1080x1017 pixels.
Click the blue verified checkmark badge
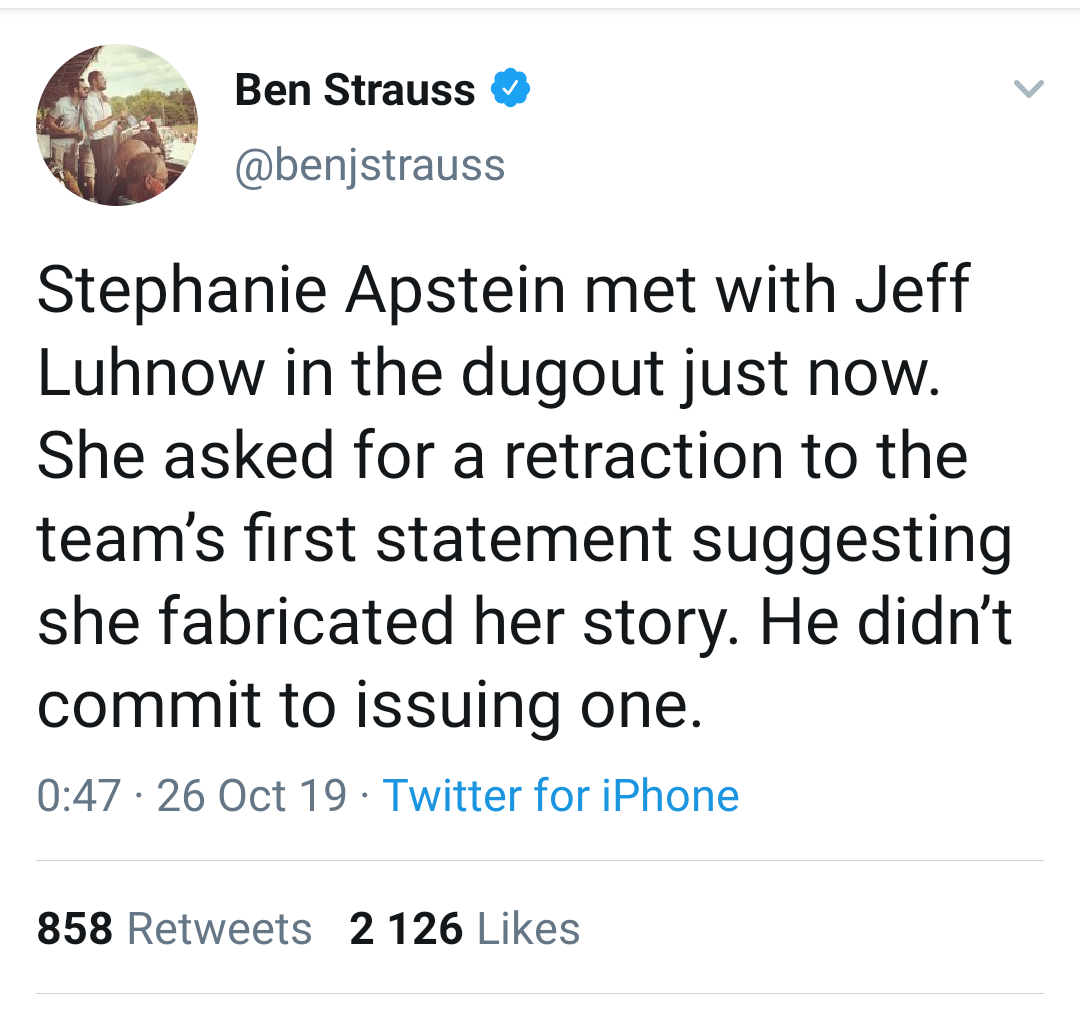coord(510,88)
